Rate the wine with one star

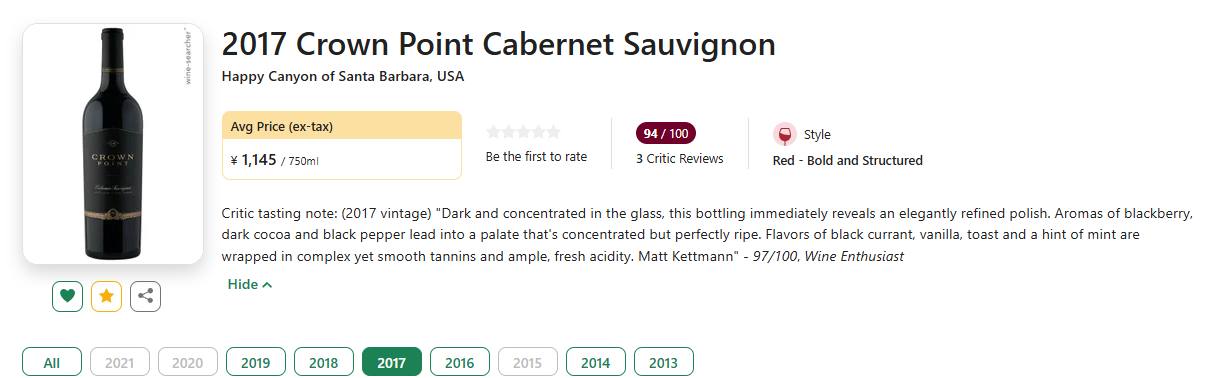tap(493, 132)
